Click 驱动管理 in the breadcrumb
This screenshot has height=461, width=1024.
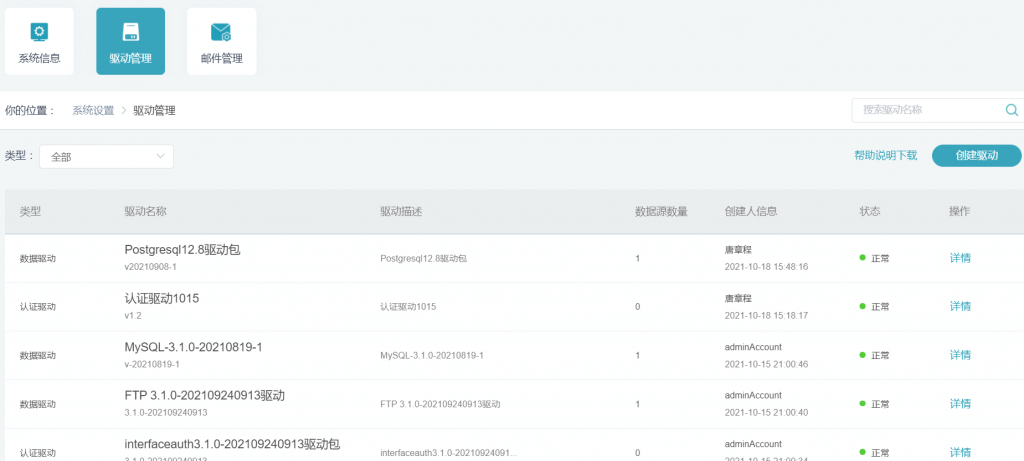tap(154, 110)
